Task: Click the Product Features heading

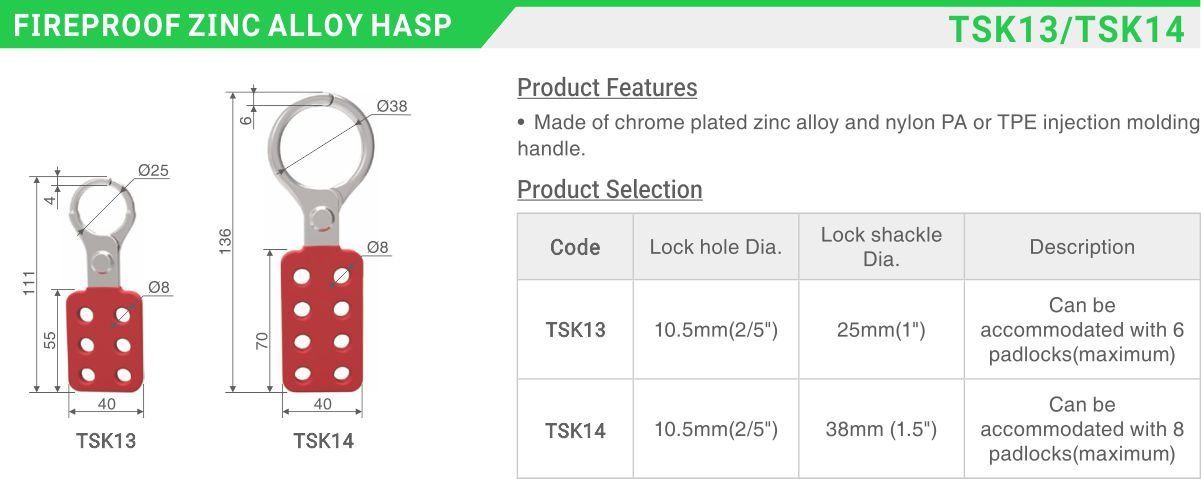Action: pos(607,88)
